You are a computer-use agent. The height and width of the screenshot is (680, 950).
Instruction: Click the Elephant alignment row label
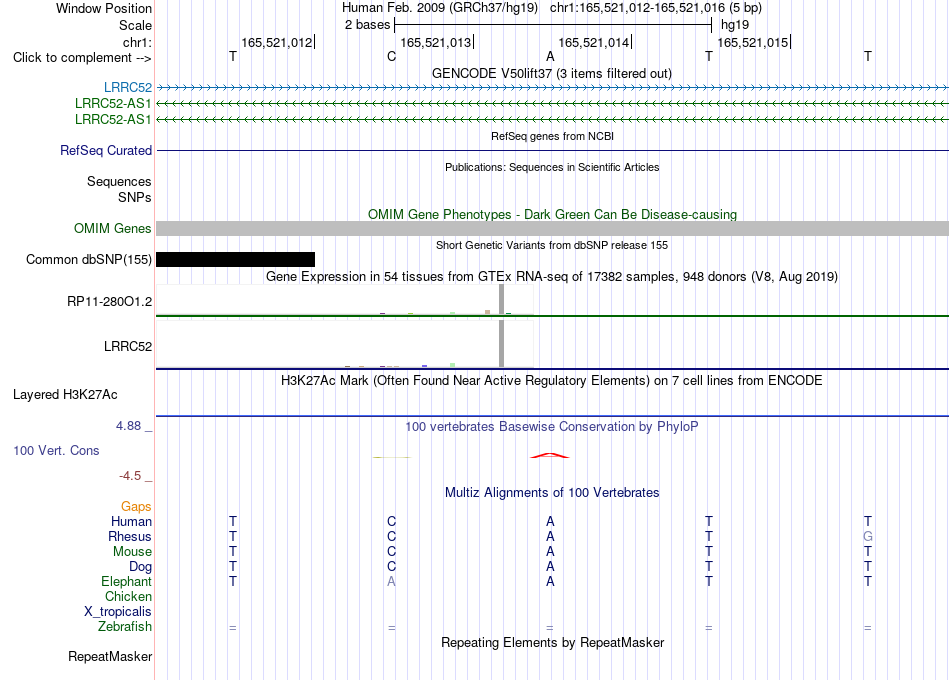pyautogui.click(x=126, y=581)
